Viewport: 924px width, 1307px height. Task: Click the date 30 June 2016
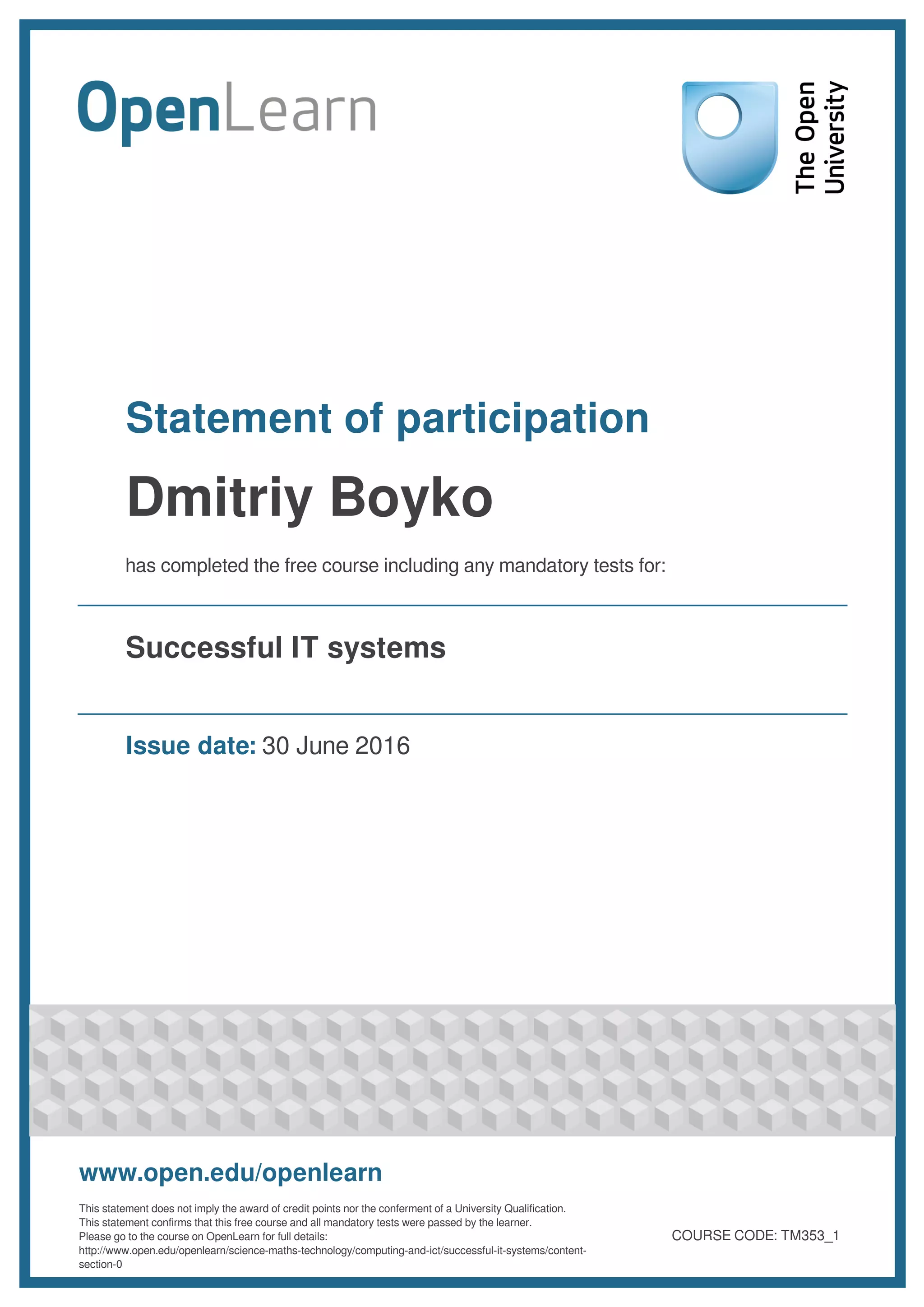[336, 746]
